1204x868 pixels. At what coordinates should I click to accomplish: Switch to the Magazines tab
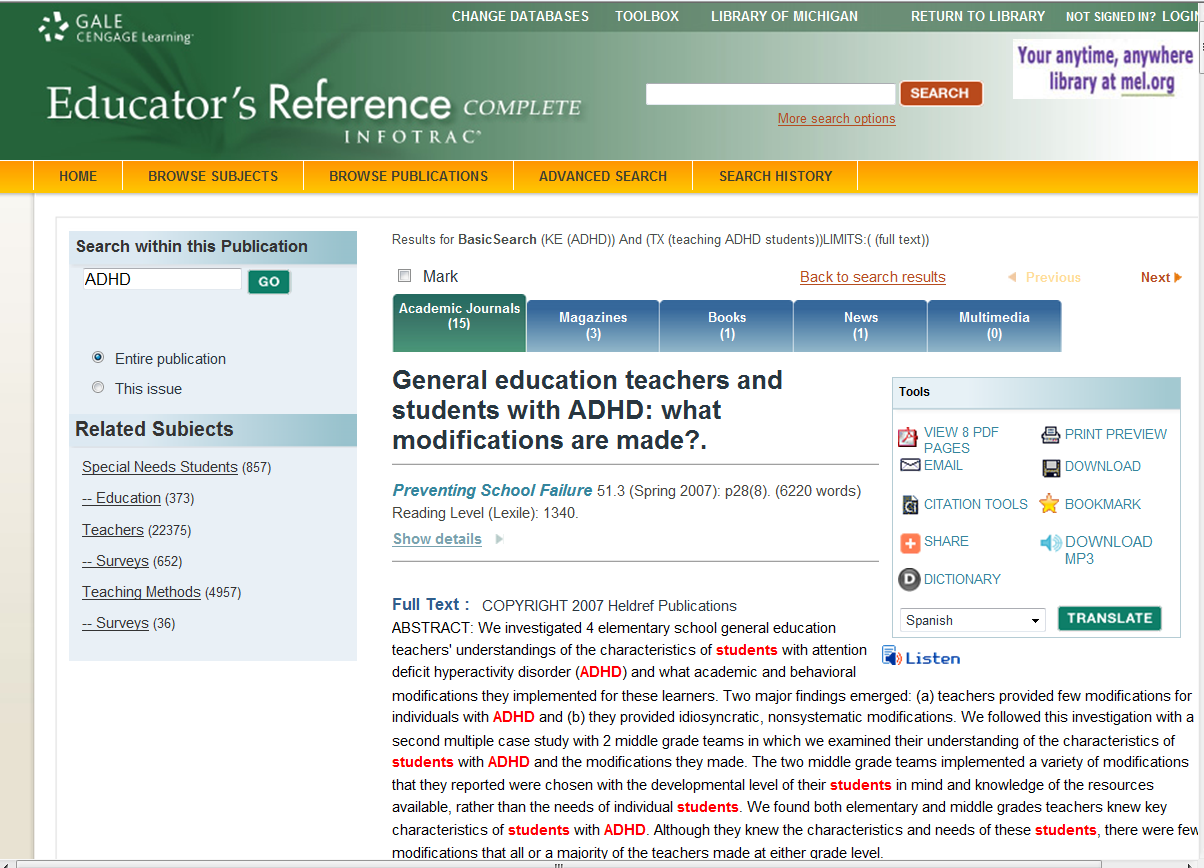click(593, 326)
